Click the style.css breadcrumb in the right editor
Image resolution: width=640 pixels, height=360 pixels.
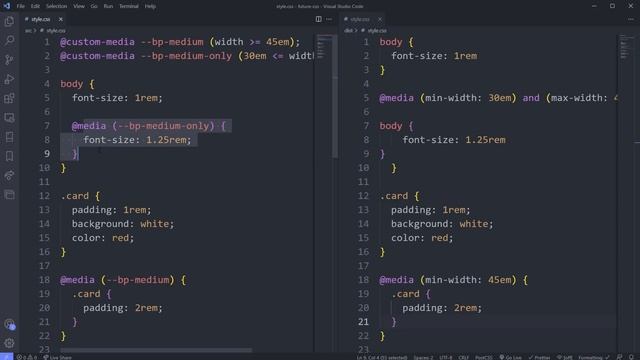click(x=377, y=31)
